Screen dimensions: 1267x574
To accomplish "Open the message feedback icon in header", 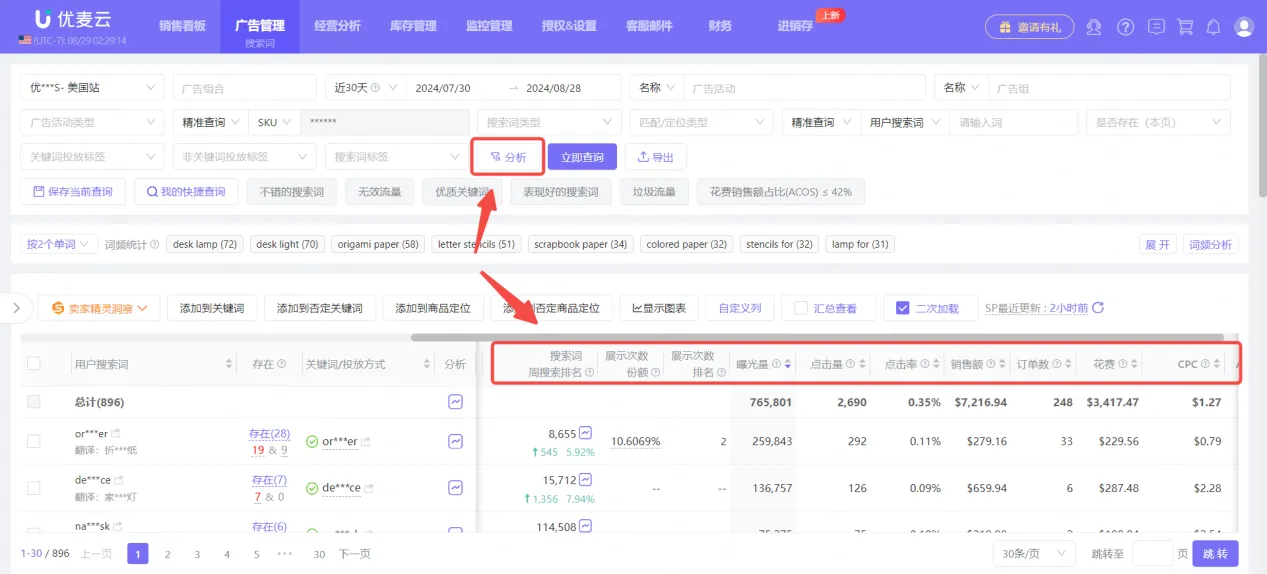I will tap(1156, 27).
